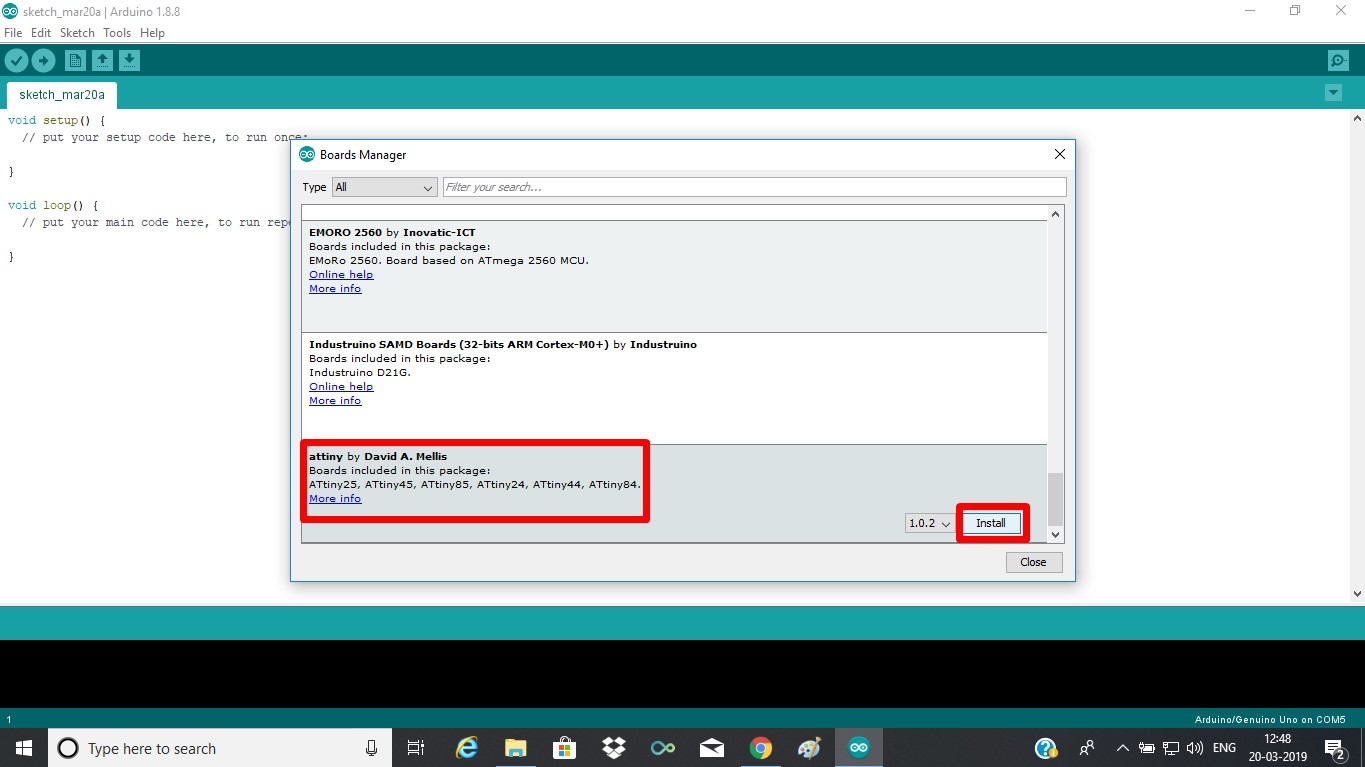Open the pinned Arduino infinity icon
Screen dimensions: 1365x767
(x=662, y=748)
